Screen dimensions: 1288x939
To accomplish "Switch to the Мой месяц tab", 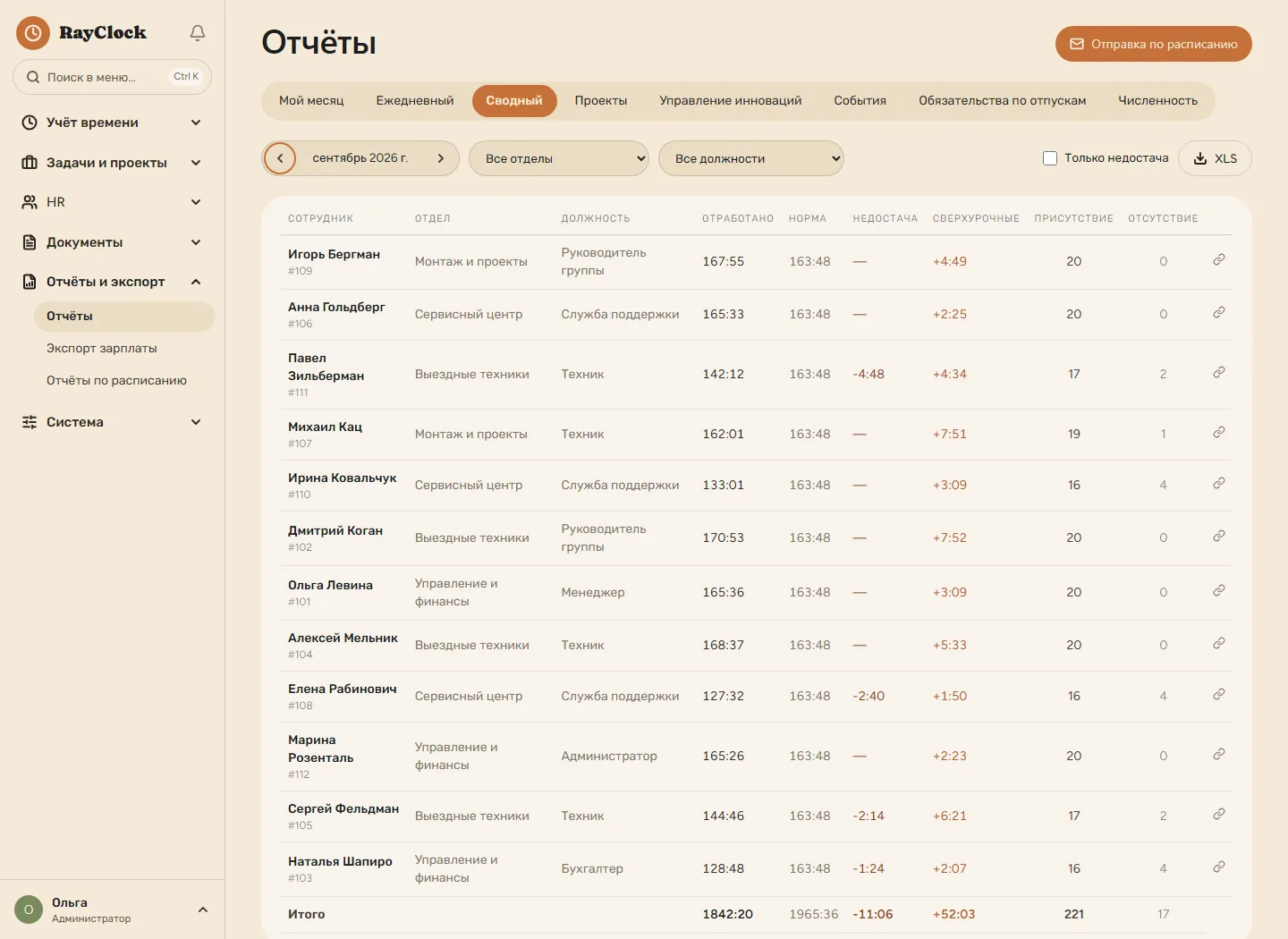I will pyautogui.click(x=311, y=101).
